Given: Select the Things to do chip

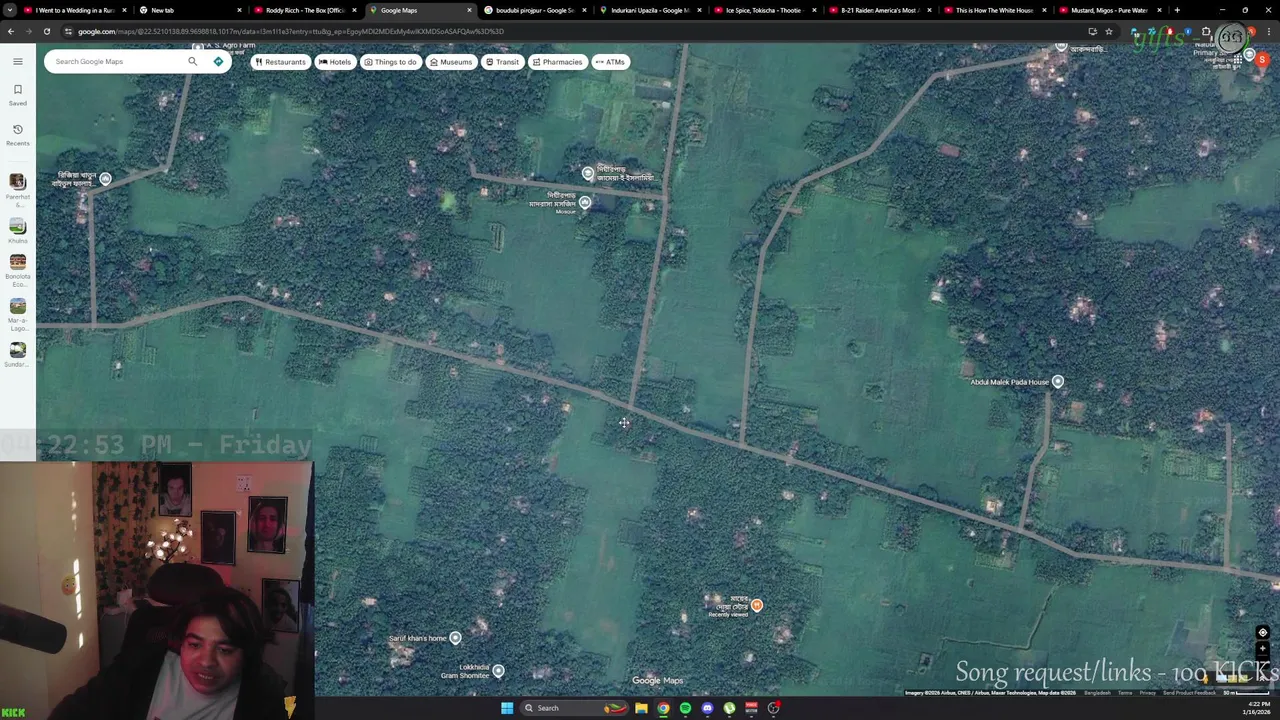Looking at the screenshot, I should (x=390, y=62).
